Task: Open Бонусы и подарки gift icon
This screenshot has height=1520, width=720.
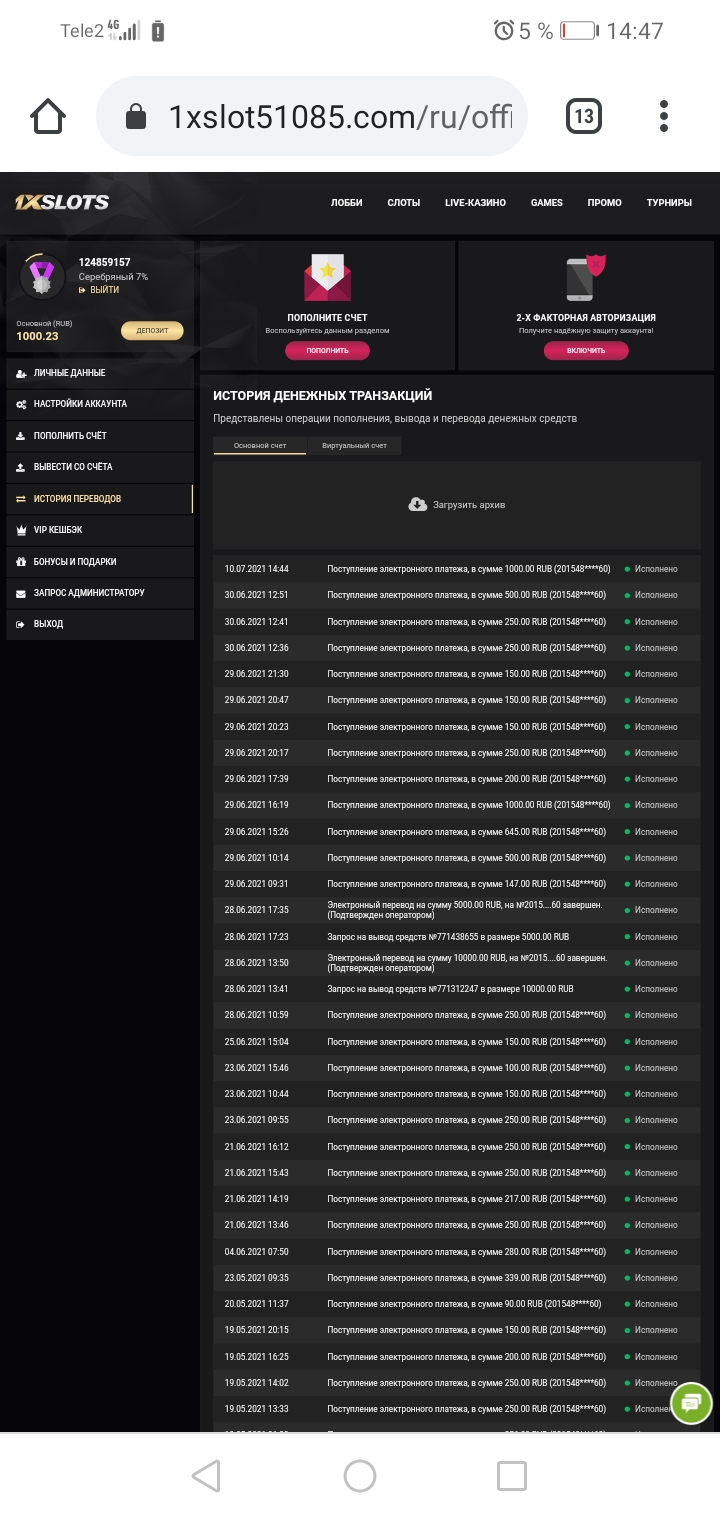Action: coord(22,561)
